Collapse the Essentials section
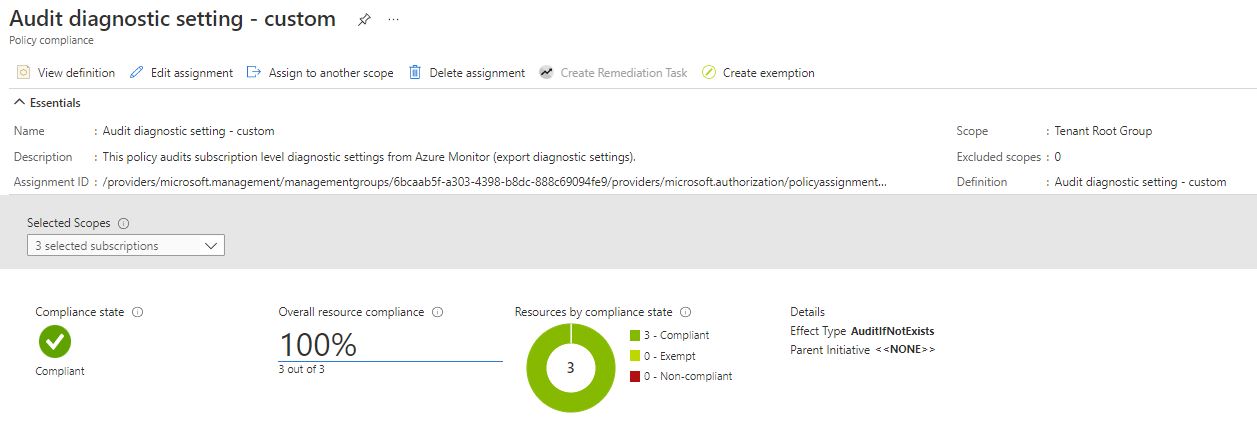1257x437 pixels. click(x=20, y=103)
